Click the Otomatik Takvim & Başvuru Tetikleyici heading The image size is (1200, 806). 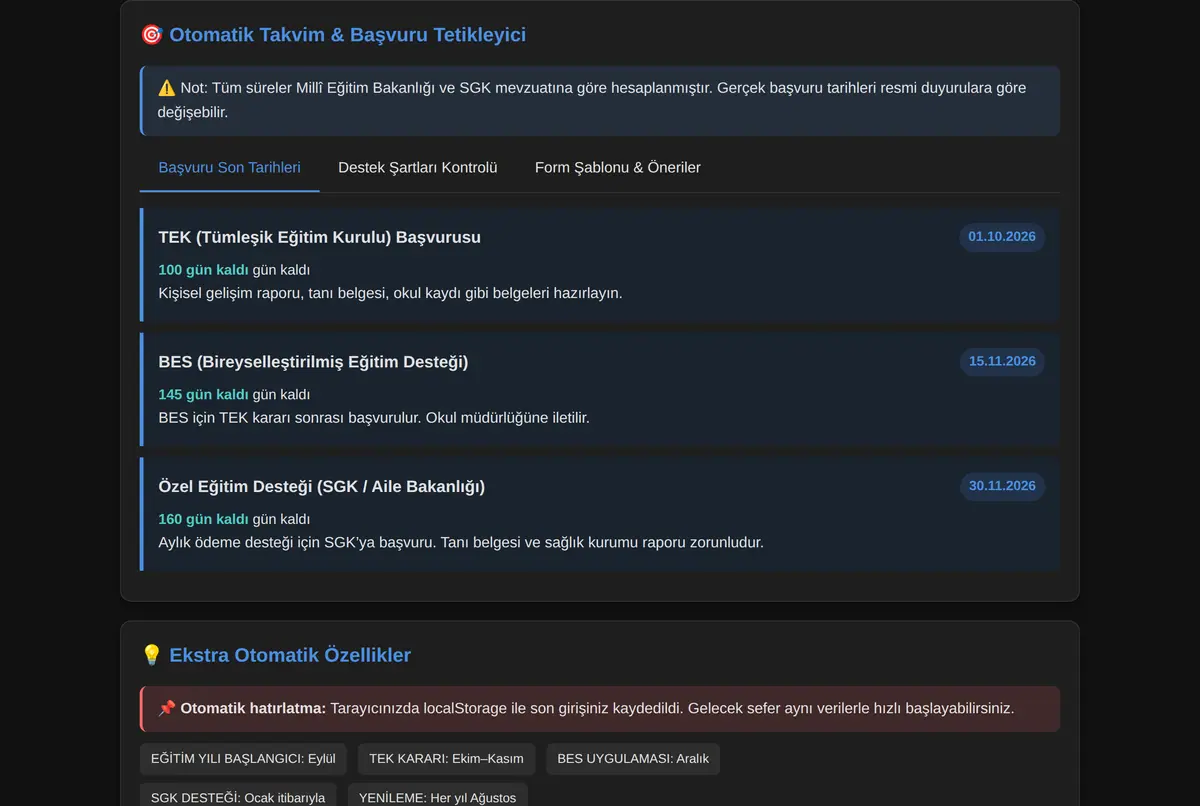coord(348,35)
